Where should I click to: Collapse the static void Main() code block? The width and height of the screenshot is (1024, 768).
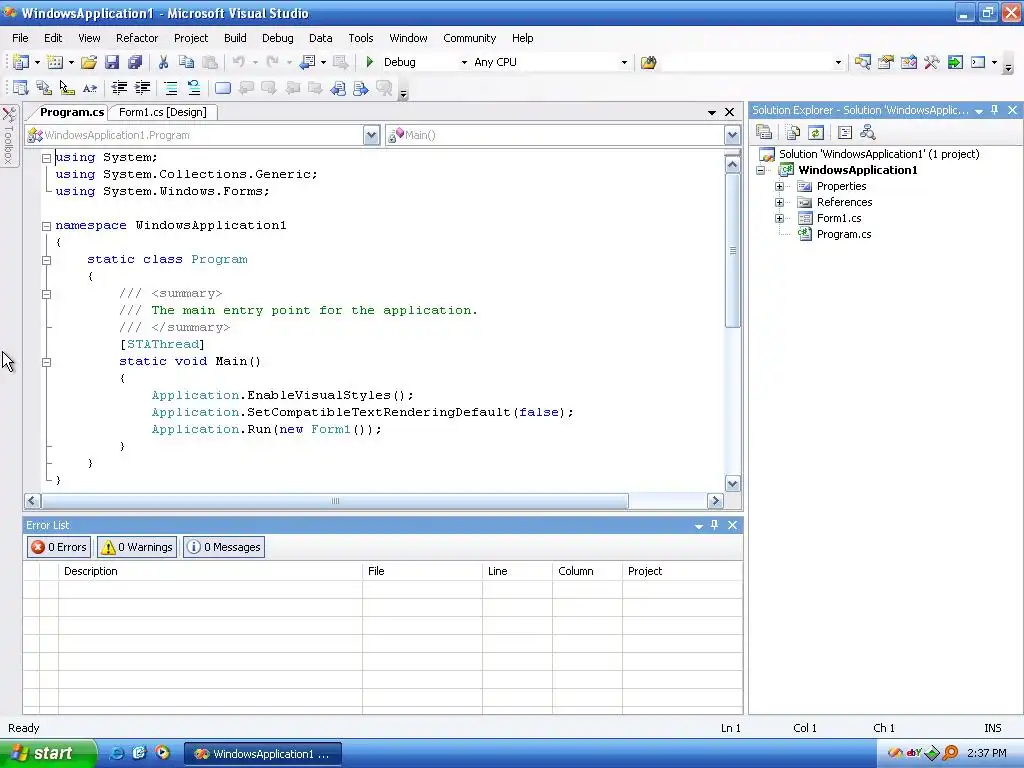click(46, 362)
